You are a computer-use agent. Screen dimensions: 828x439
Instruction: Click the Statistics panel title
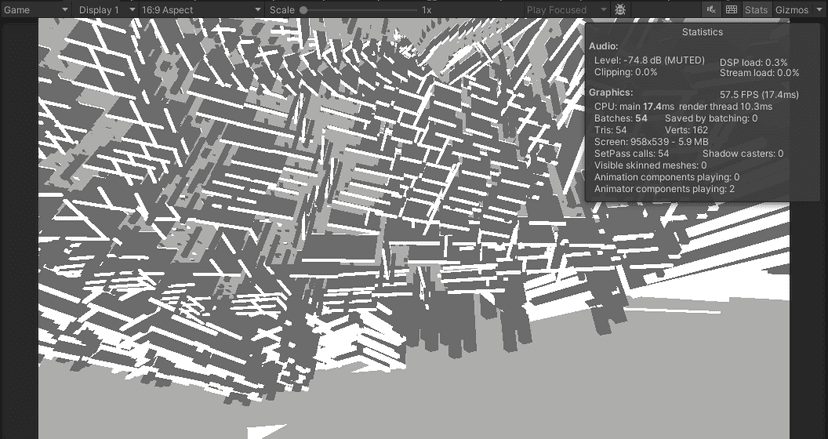pyautogui.click(x=702, y=32)
